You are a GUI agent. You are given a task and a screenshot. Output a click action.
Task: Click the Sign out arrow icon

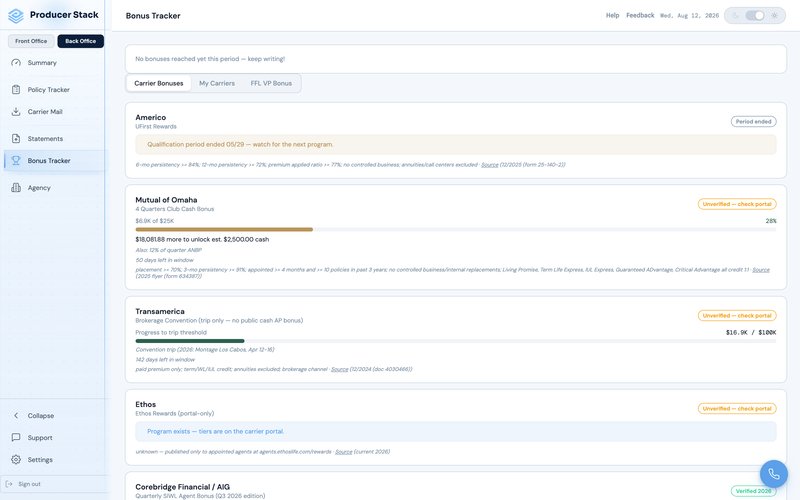(9, 484)
